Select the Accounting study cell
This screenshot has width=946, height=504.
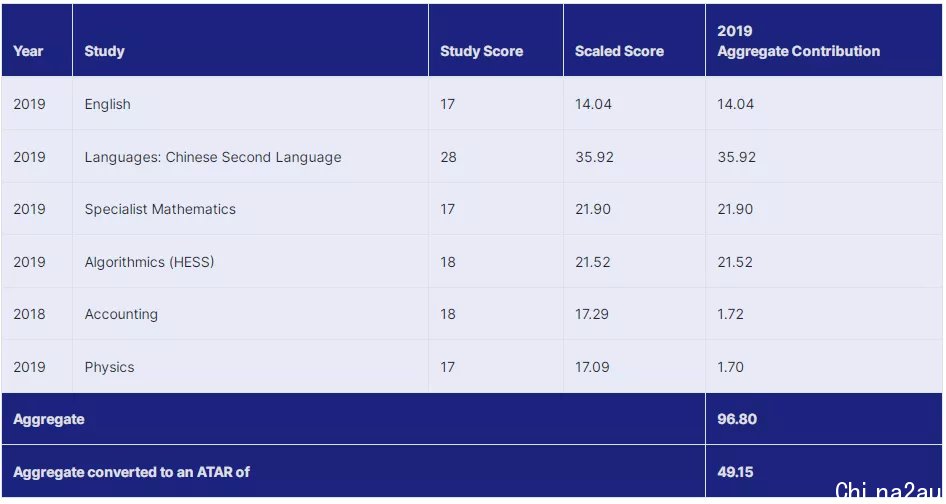[121, 314]
